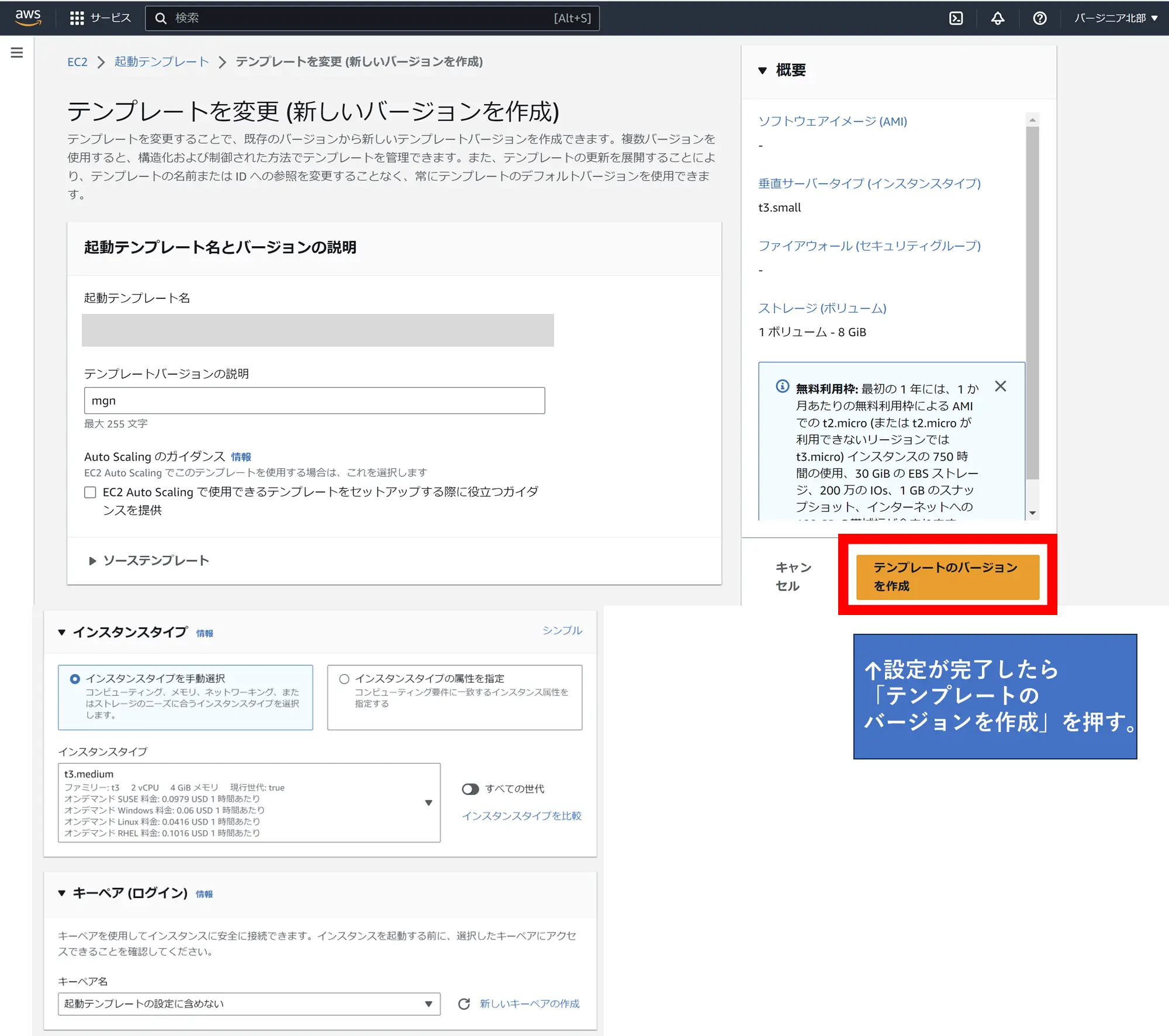Screen dimensions: 1169x1036
Task: Launch the CloudShell terminal icon
Action: [956, 18]
